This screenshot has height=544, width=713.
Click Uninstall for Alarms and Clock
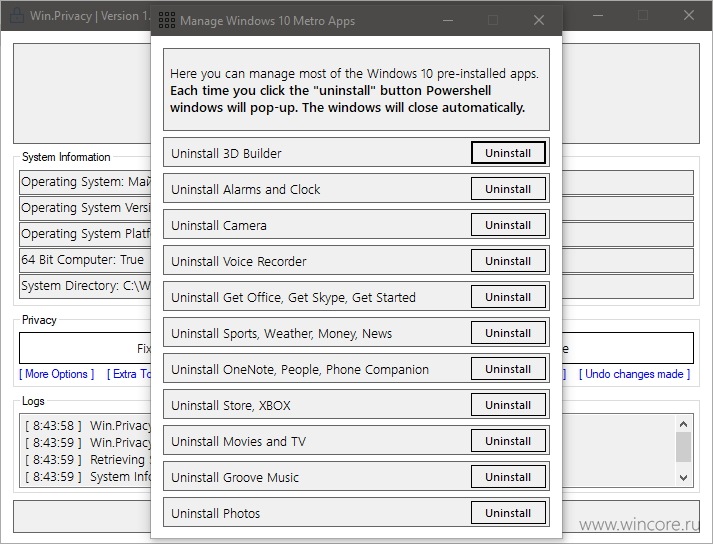[508, 189]
